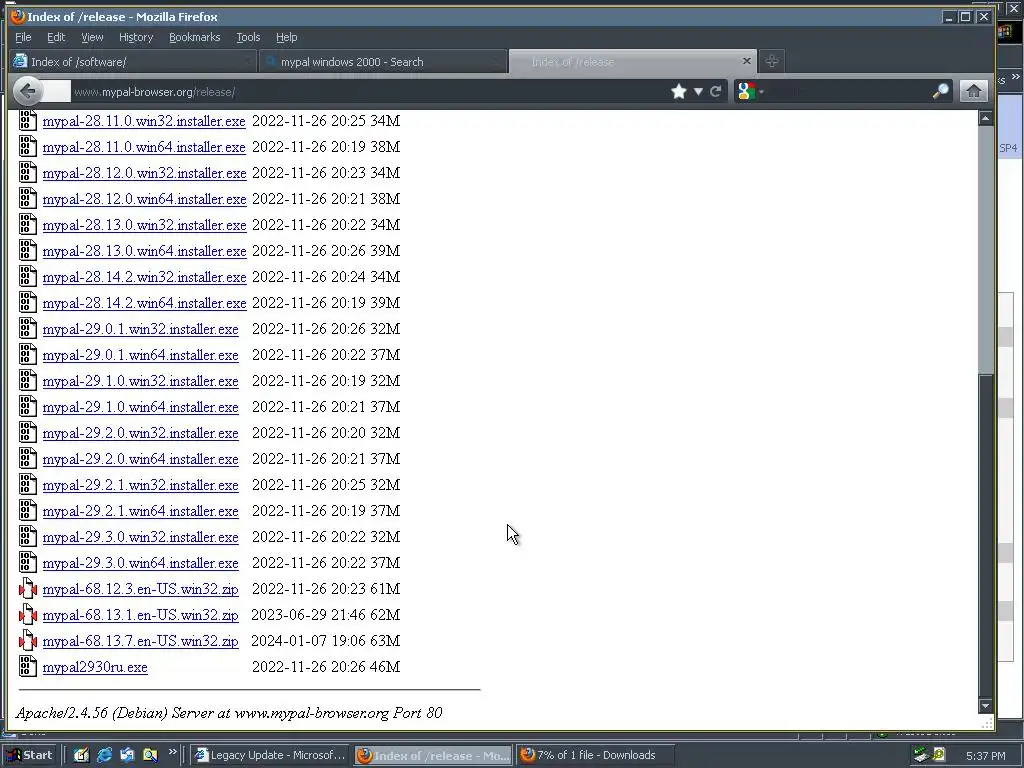Click binary file icon beside mypal2930ru.exe
The image size is (1024, 768).
click(27, 666)
